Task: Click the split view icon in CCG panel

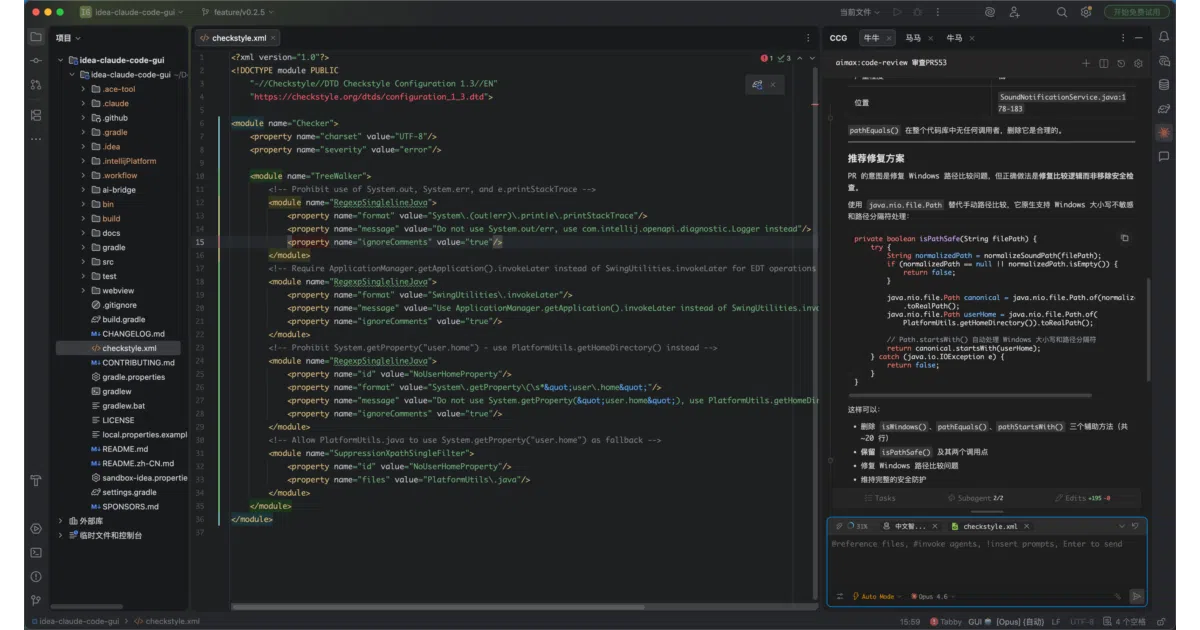Action: 1104,62
